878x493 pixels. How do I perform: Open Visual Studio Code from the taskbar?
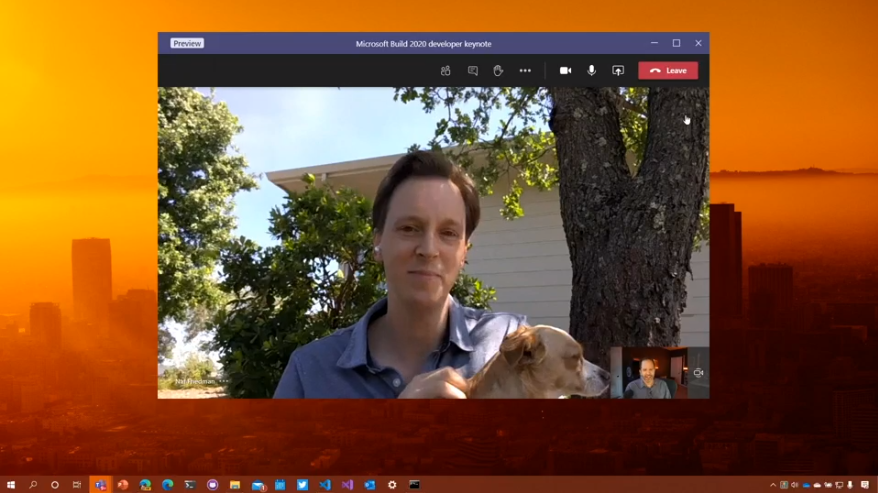(x=325, y=485)
